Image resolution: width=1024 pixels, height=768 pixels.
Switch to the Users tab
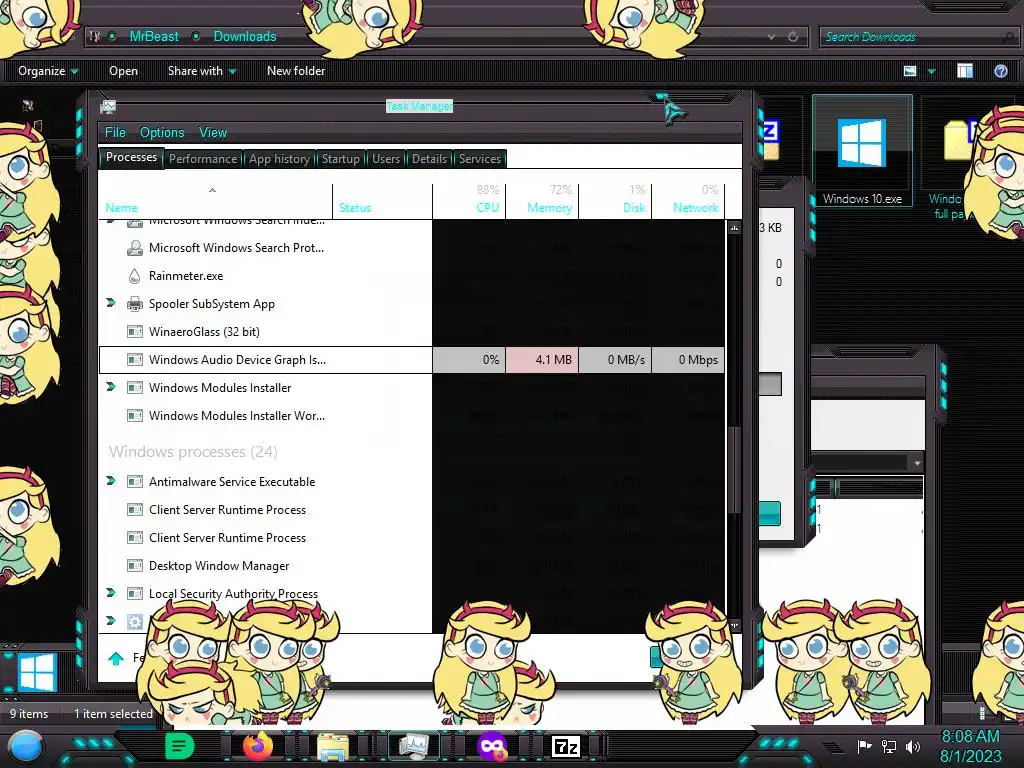(385, 159)
